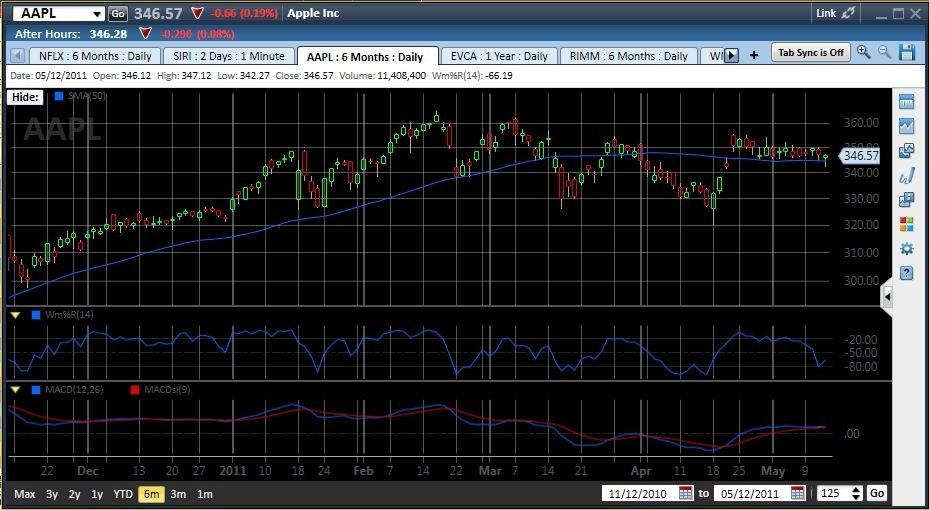
Task: Select the 6m time range
Action: coord(151,494)
